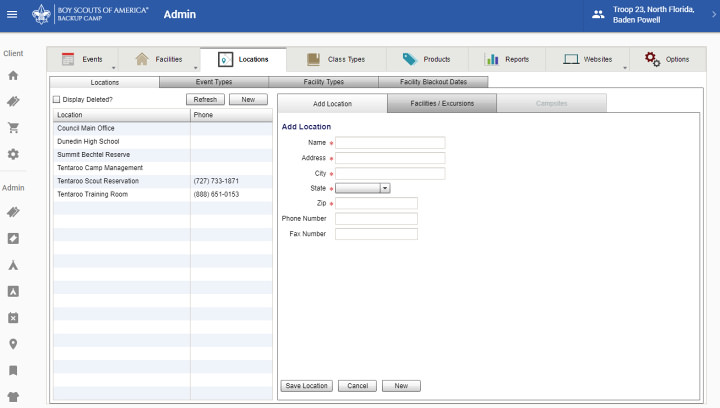Open the Options main tab
The width and height of the screenshot is (720, 408).
[x=667, y=59]
